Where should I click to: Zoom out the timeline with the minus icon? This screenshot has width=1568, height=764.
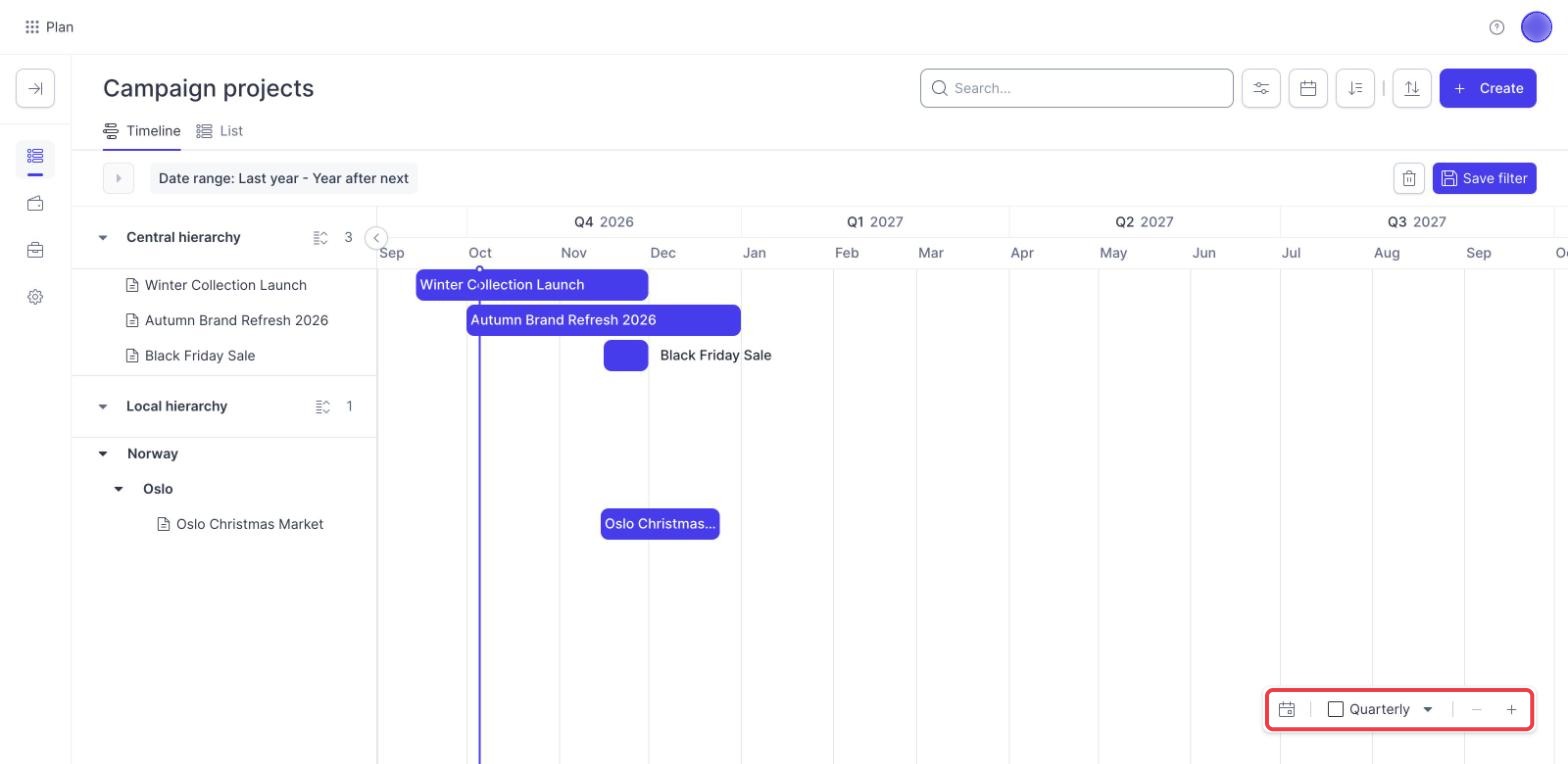pyautogui.click(x=1477, y=709)
